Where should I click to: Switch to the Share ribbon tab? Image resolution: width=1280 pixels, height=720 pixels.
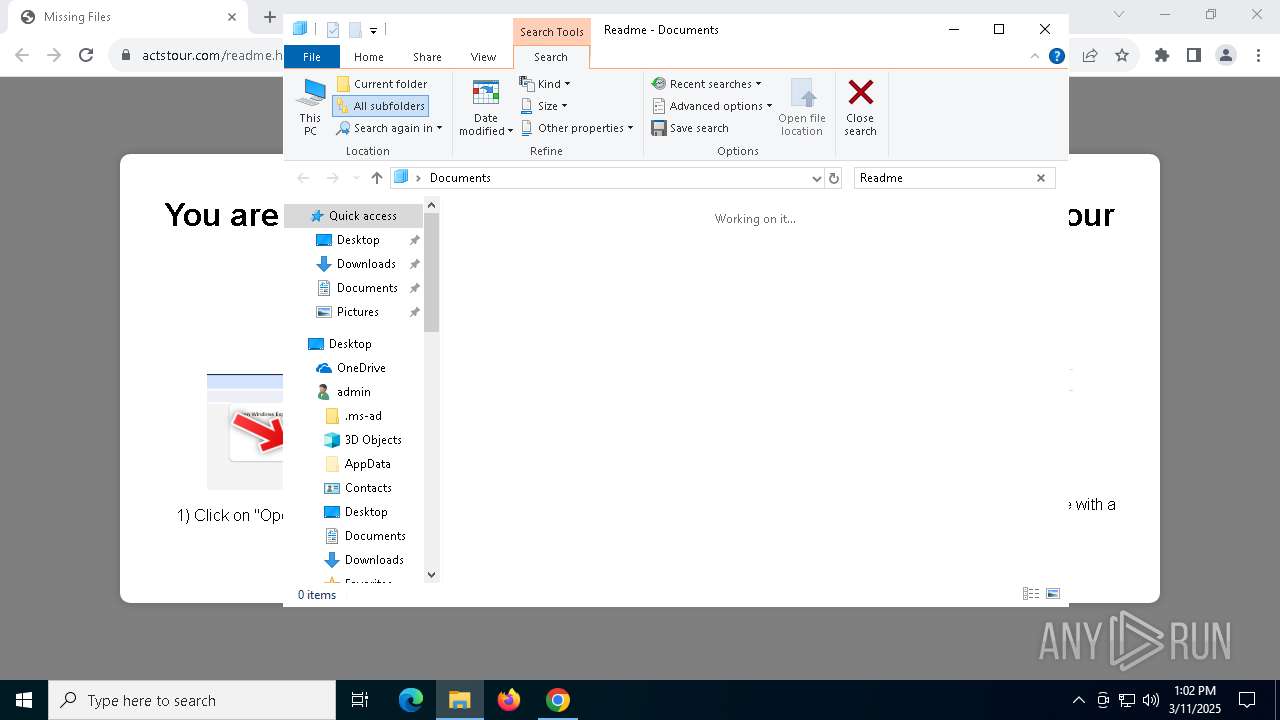(427, 57)
